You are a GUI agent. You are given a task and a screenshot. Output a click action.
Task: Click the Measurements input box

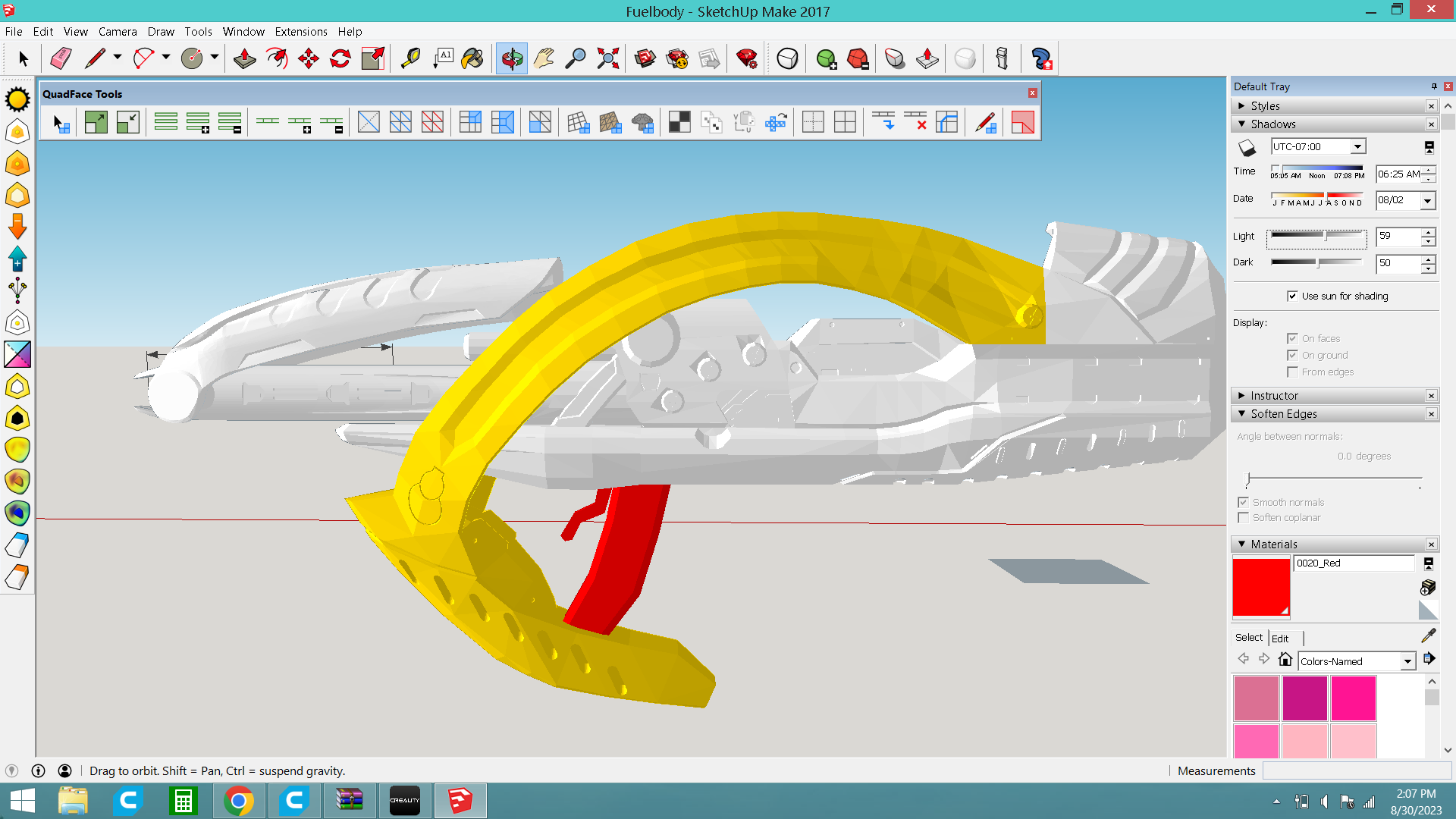pos(1356,770)
